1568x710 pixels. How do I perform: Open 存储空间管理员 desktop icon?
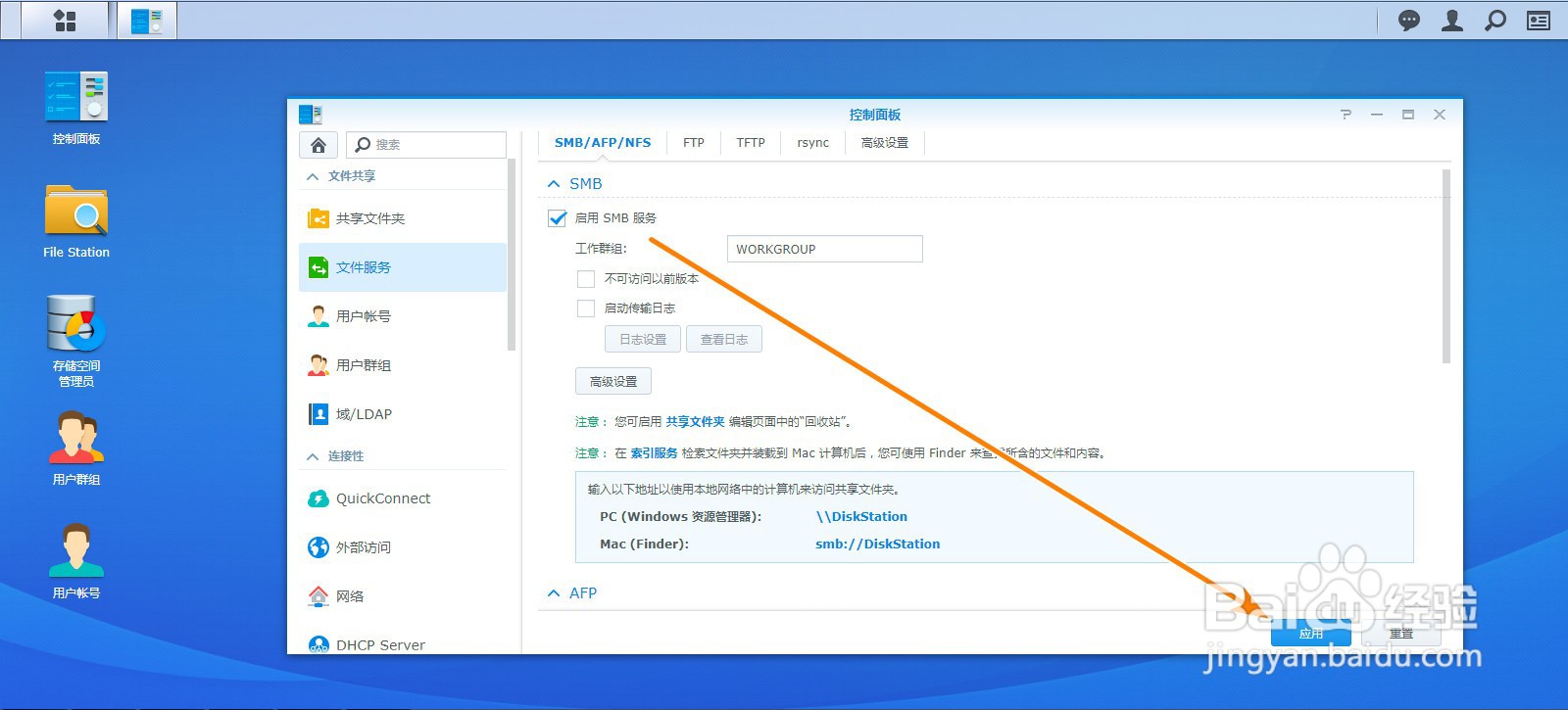pos(76,341)
